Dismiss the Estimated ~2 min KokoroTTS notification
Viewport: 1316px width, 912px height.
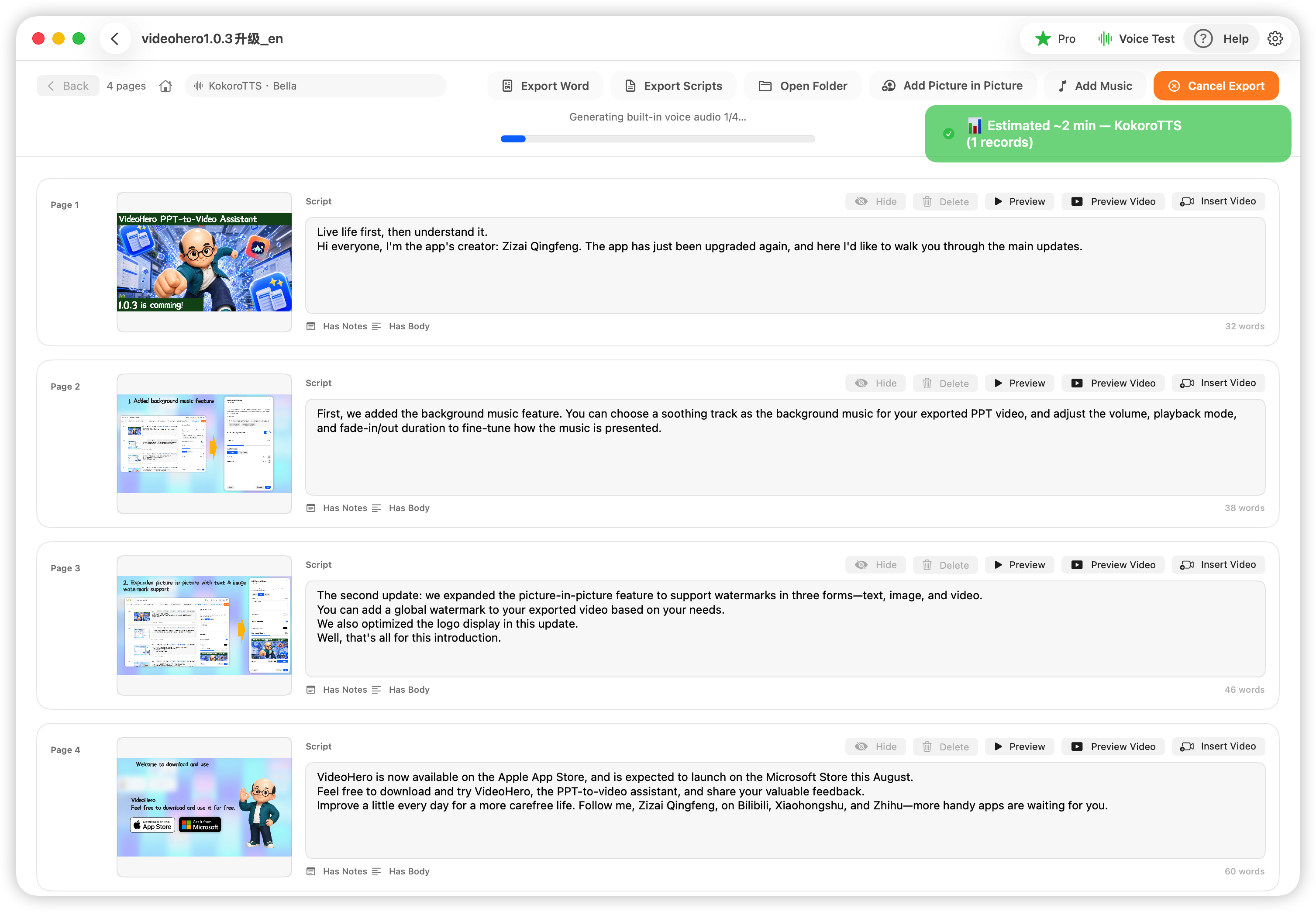pos(1108,134)
